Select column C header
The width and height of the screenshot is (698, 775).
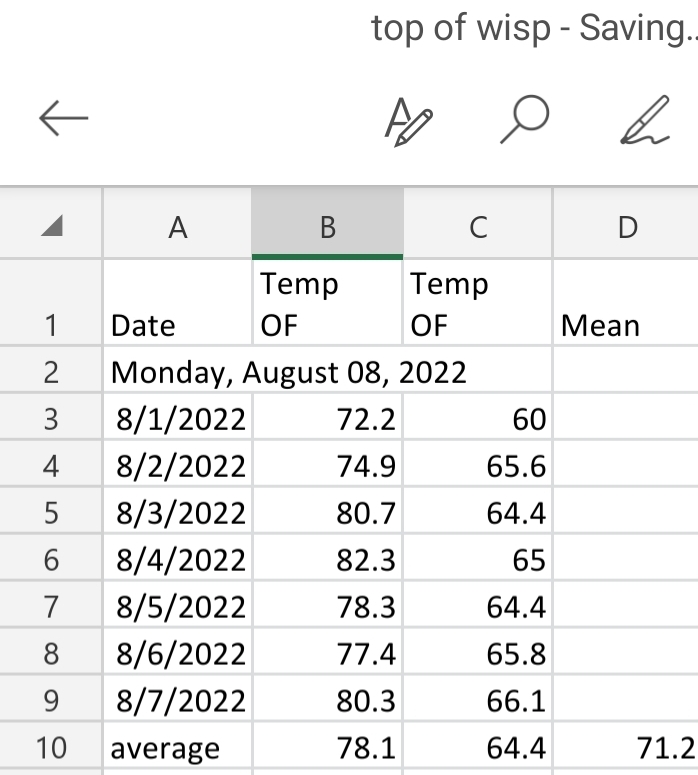coord(478,225)
